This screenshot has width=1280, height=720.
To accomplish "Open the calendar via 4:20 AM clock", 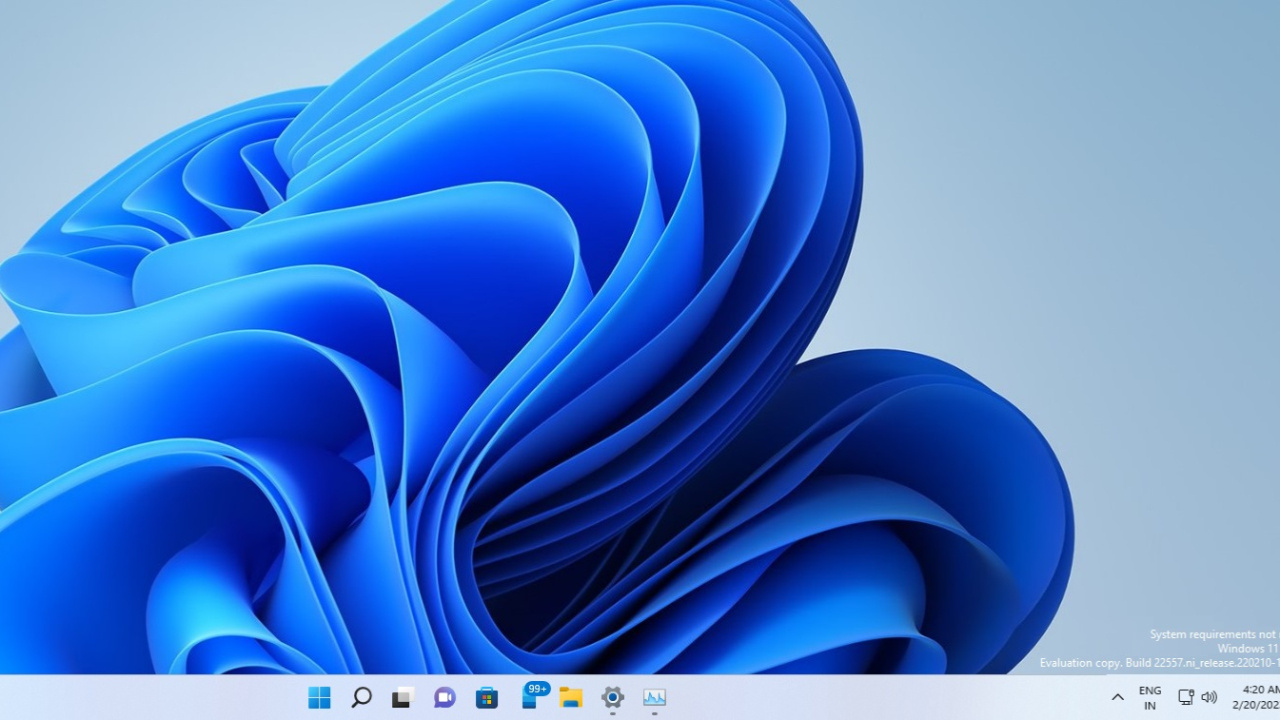I will pos(1259,689).
